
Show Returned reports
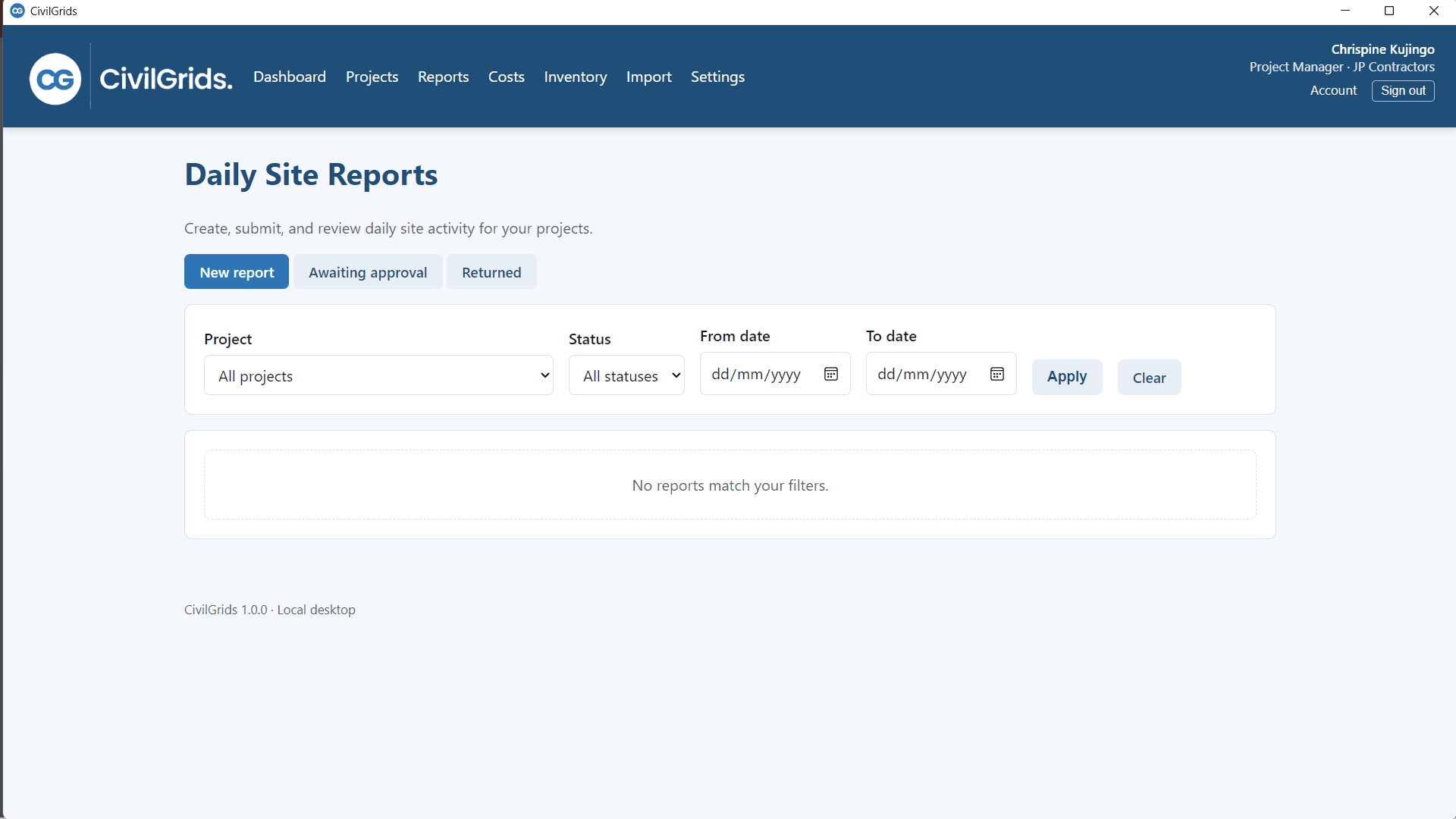pos(491,271)
